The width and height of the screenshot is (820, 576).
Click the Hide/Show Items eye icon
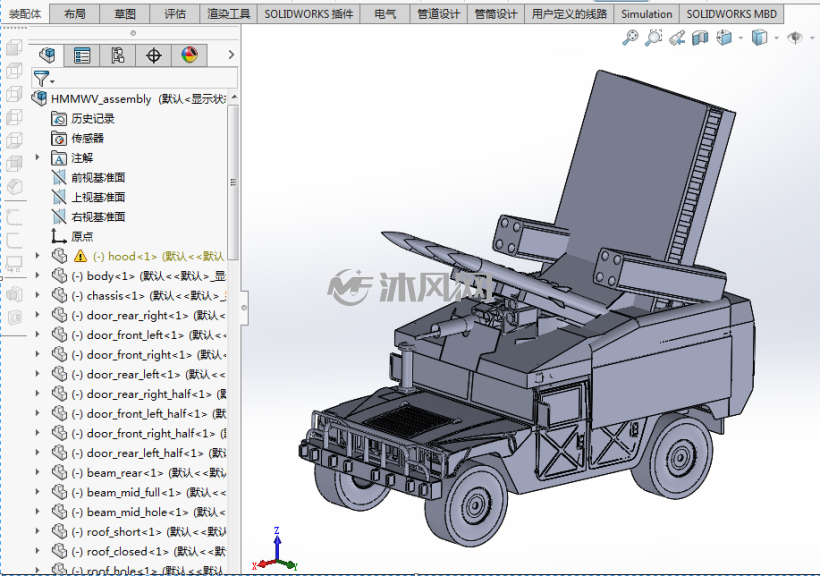coord(795,38)
